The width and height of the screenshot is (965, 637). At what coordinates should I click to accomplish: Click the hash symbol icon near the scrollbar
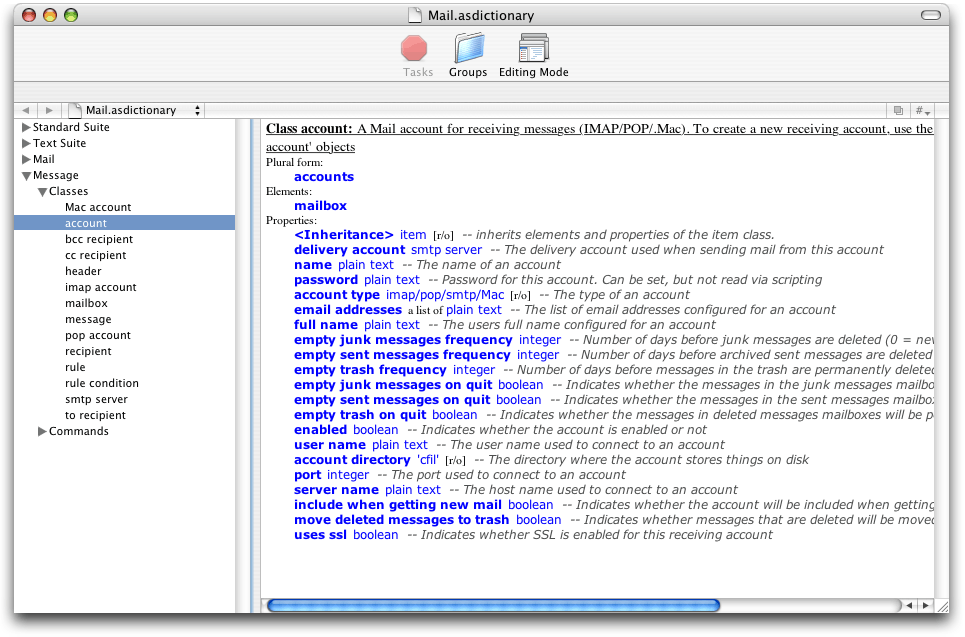919,110
